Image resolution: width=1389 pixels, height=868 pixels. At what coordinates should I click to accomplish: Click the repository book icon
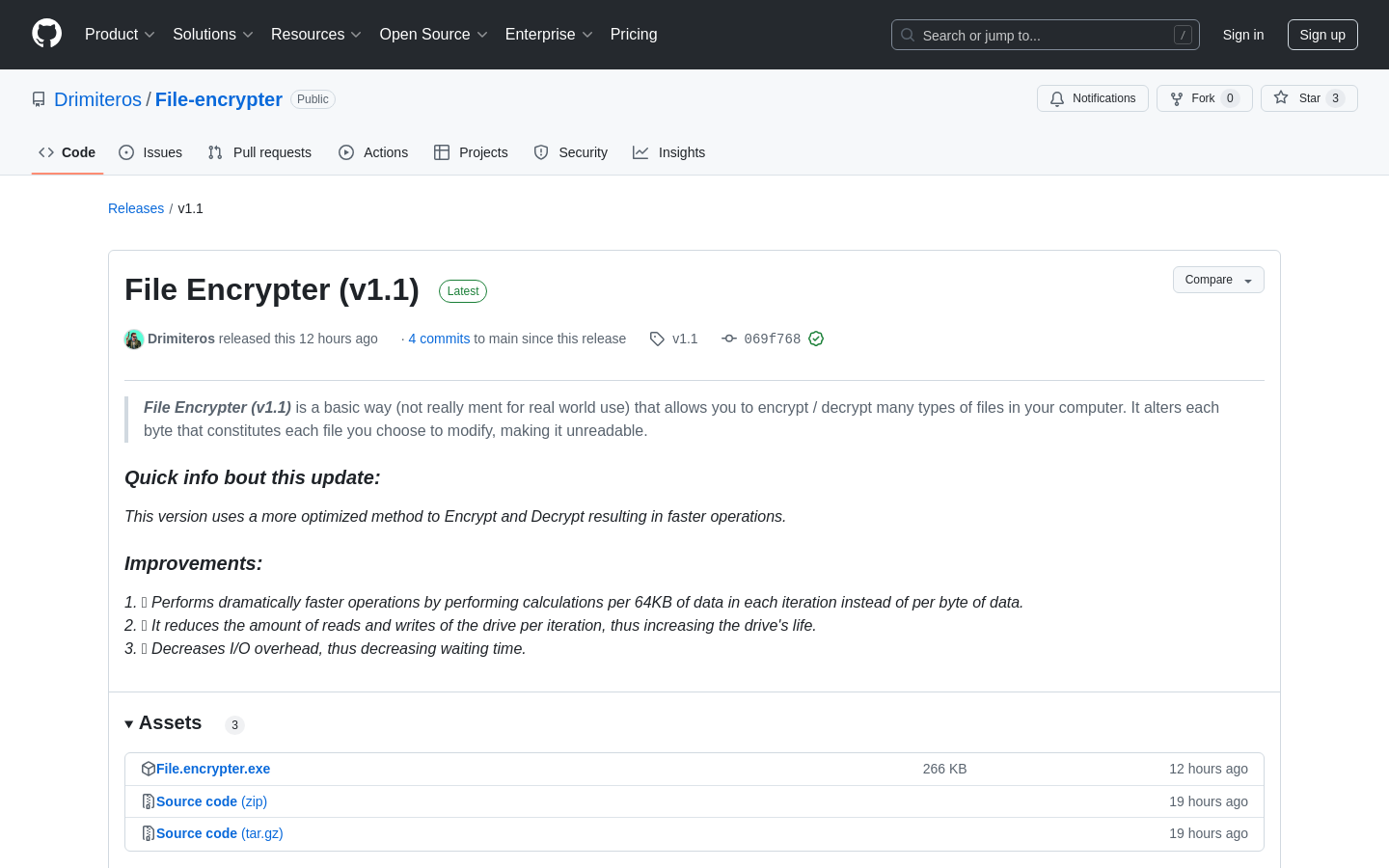pyautogui.click(x=39, y=99)
